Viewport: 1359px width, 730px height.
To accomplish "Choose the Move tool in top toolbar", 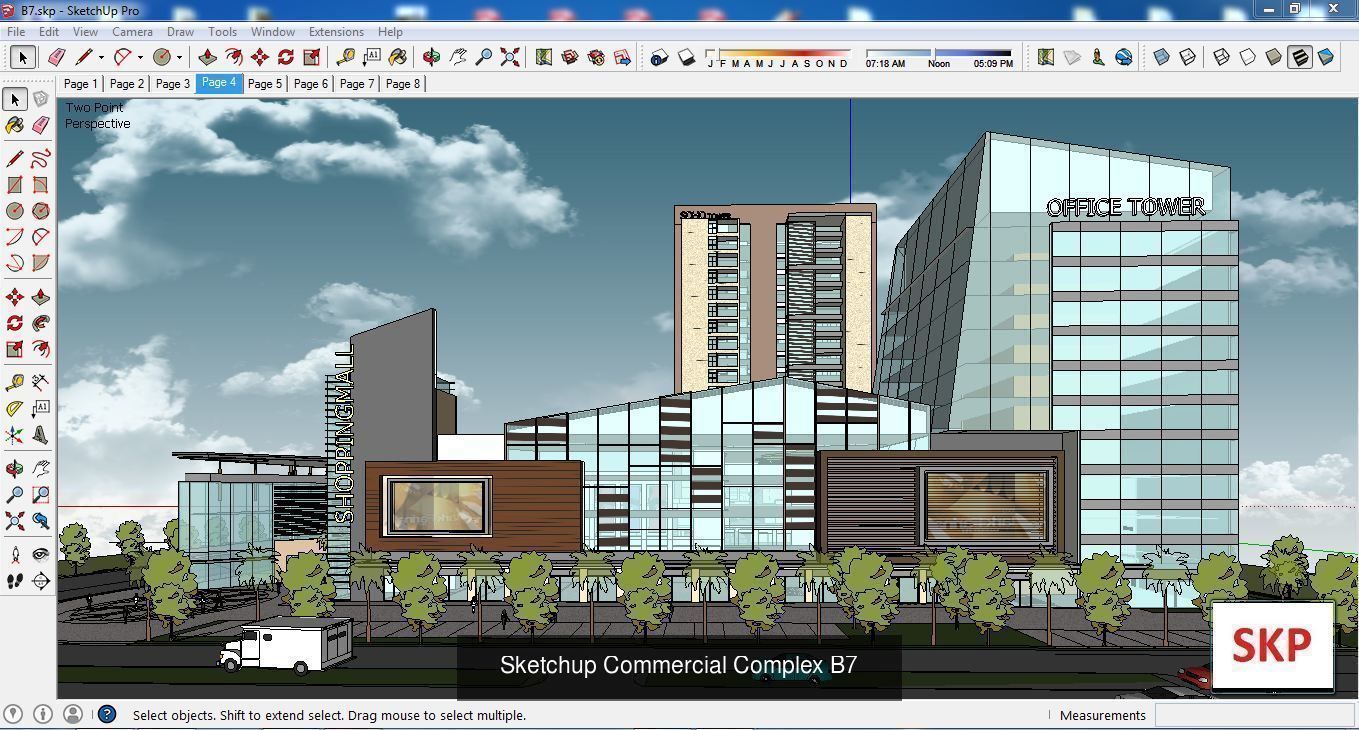I will pos(259,57).
